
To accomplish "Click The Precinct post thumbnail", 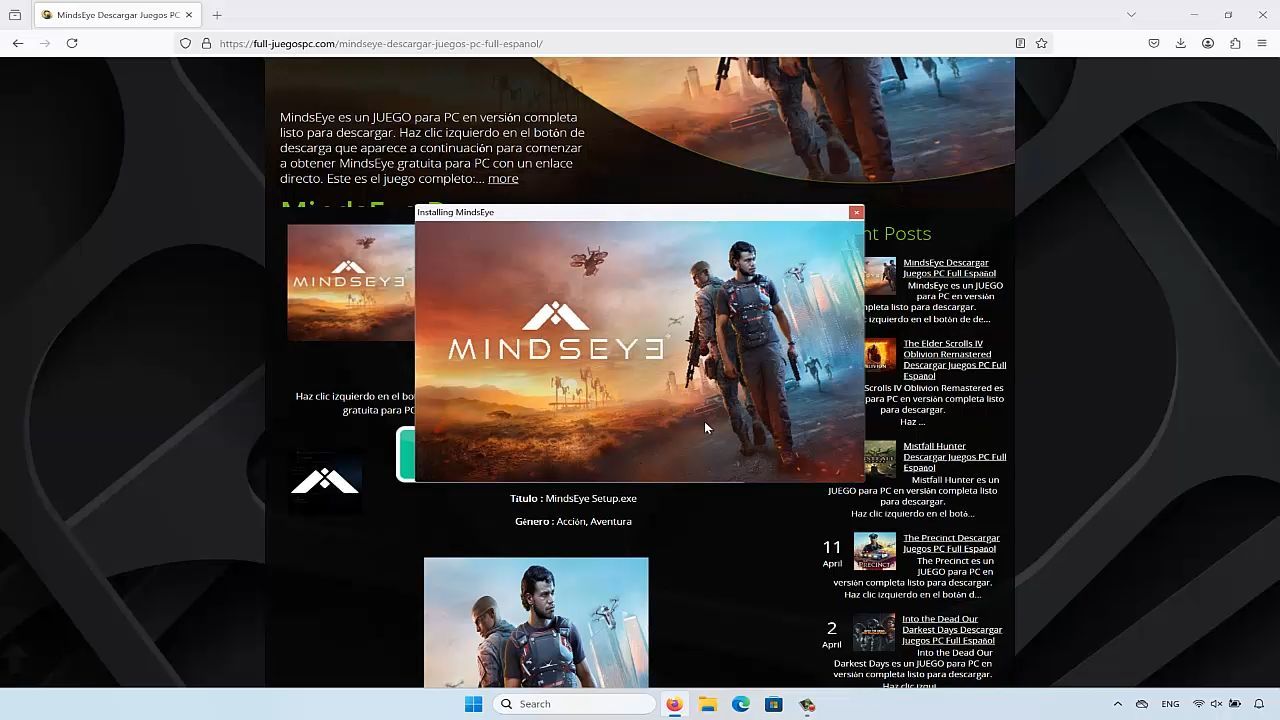I will (x=874, y=551).
